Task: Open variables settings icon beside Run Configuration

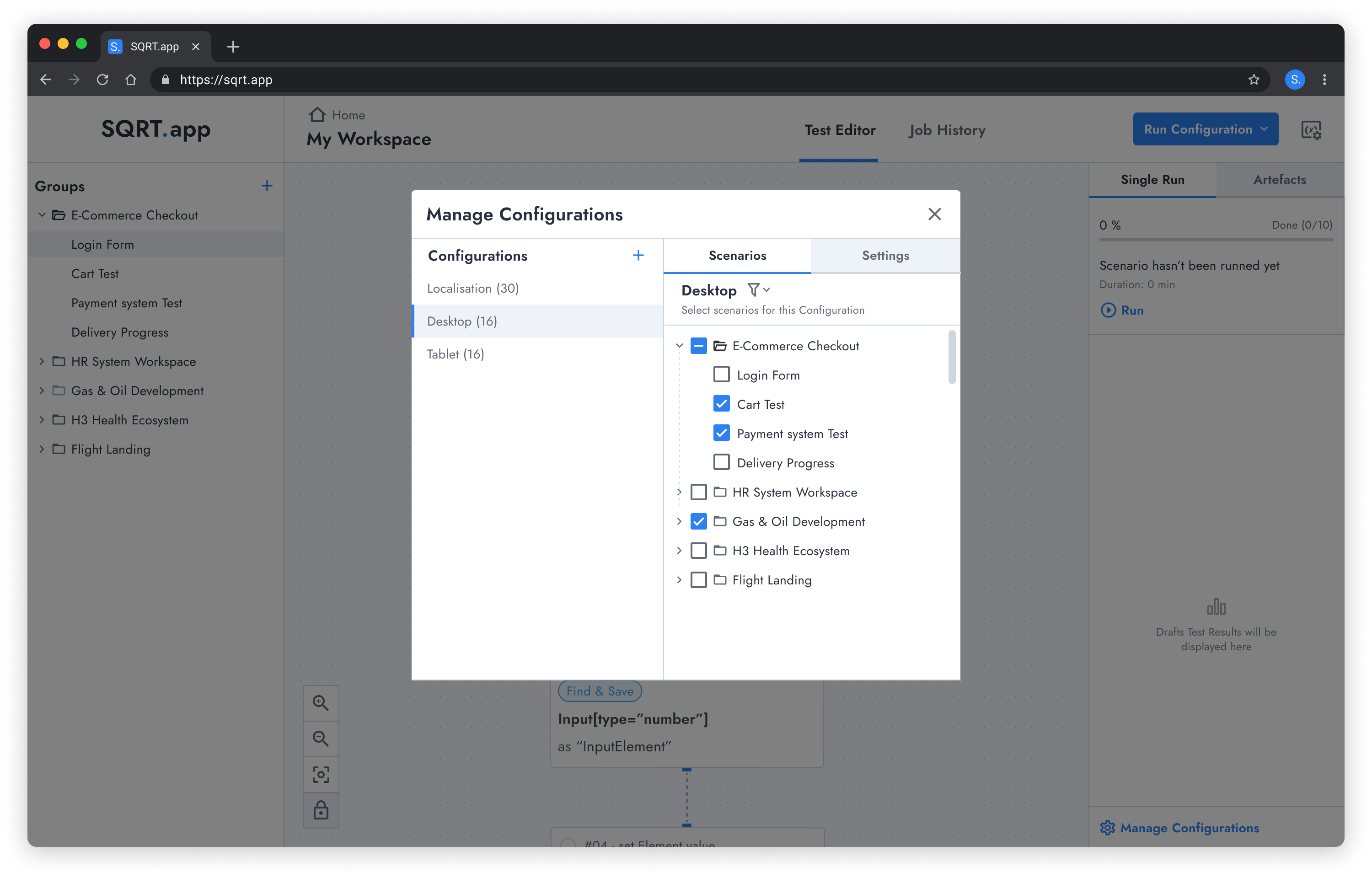Action: click(x=1311, y=130)
